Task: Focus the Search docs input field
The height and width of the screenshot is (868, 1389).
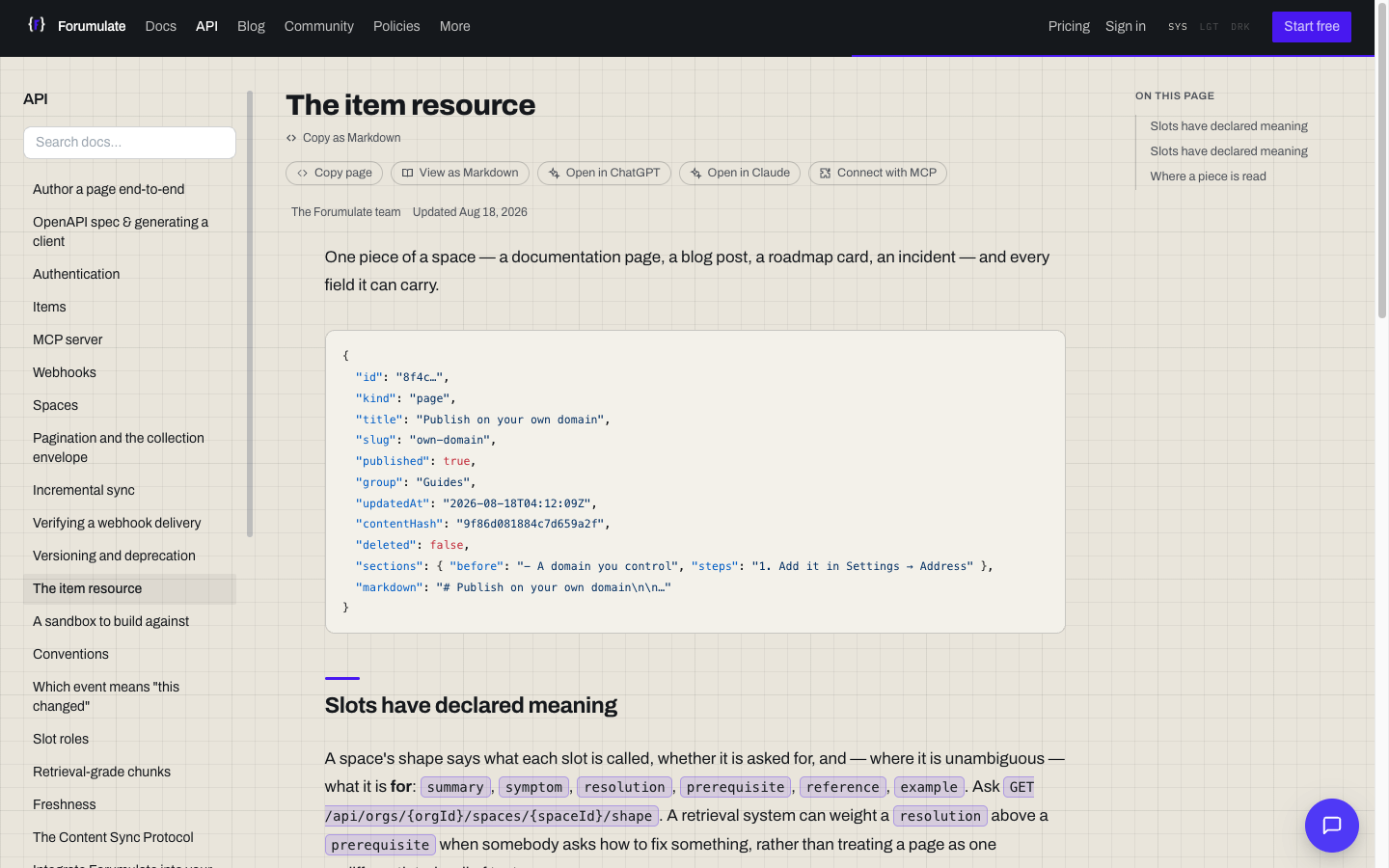Action: (x=129, y=143)
